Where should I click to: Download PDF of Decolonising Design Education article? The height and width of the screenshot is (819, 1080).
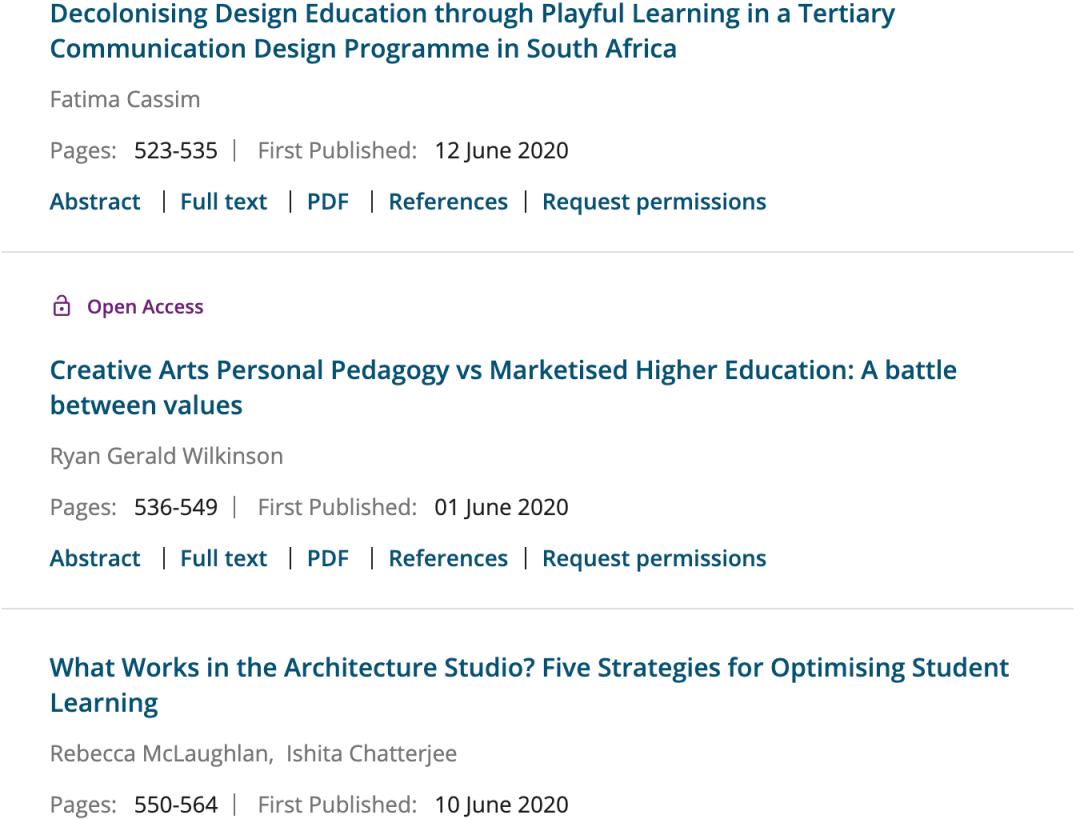[328, 201]
